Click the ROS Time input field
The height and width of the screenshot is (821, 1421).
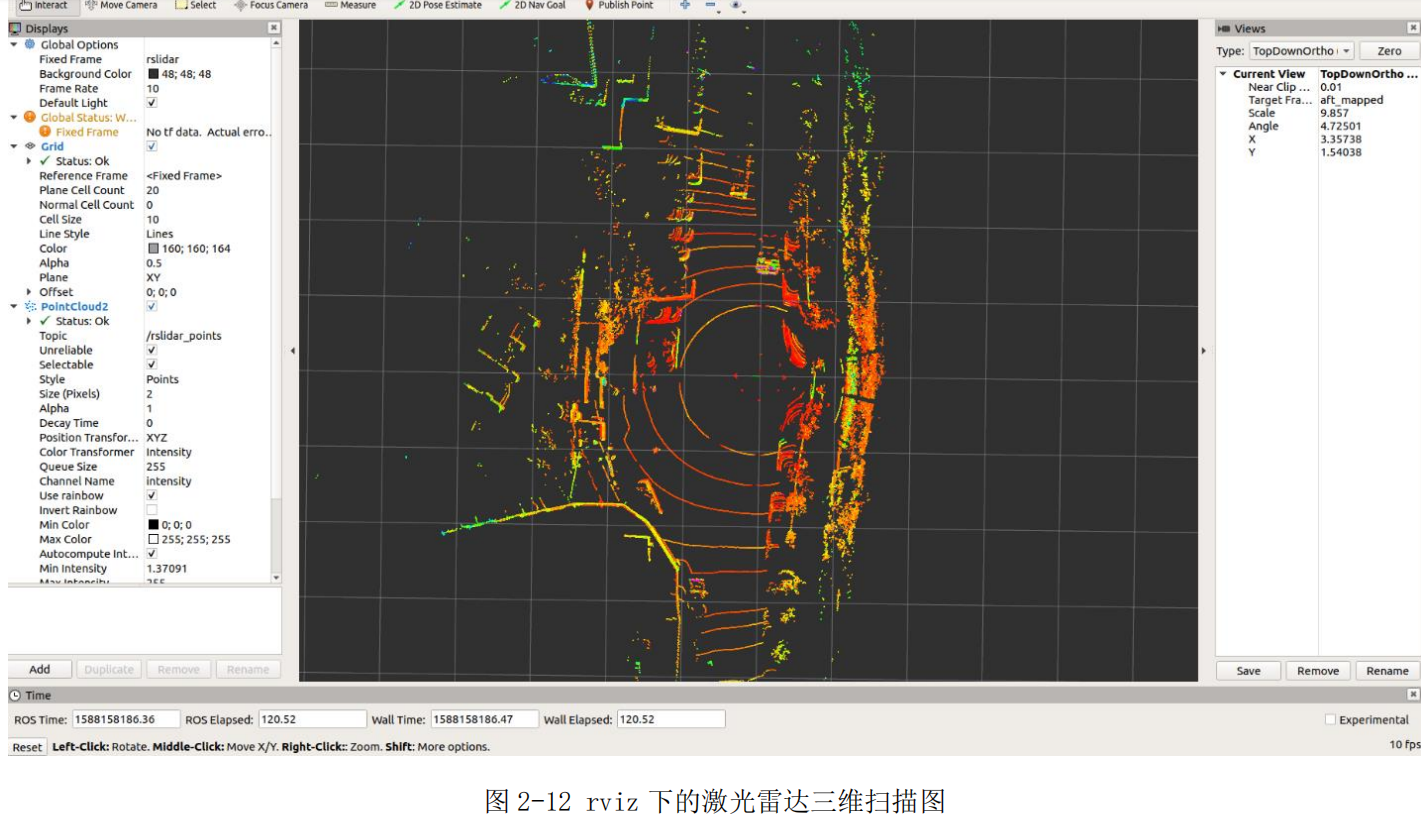click(126, 719)
